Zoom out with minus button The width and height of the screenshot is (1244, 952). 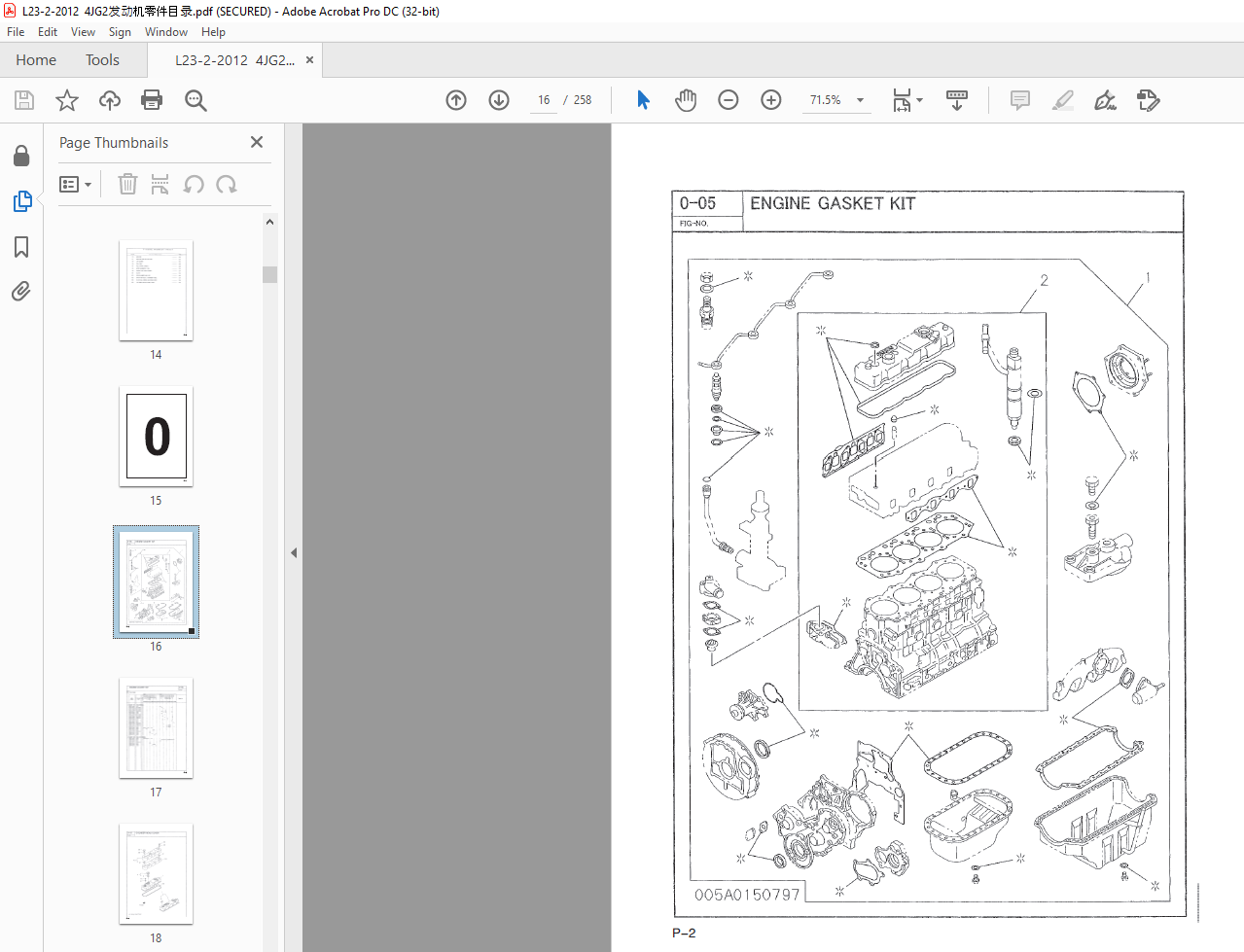[x=729, y=100]
